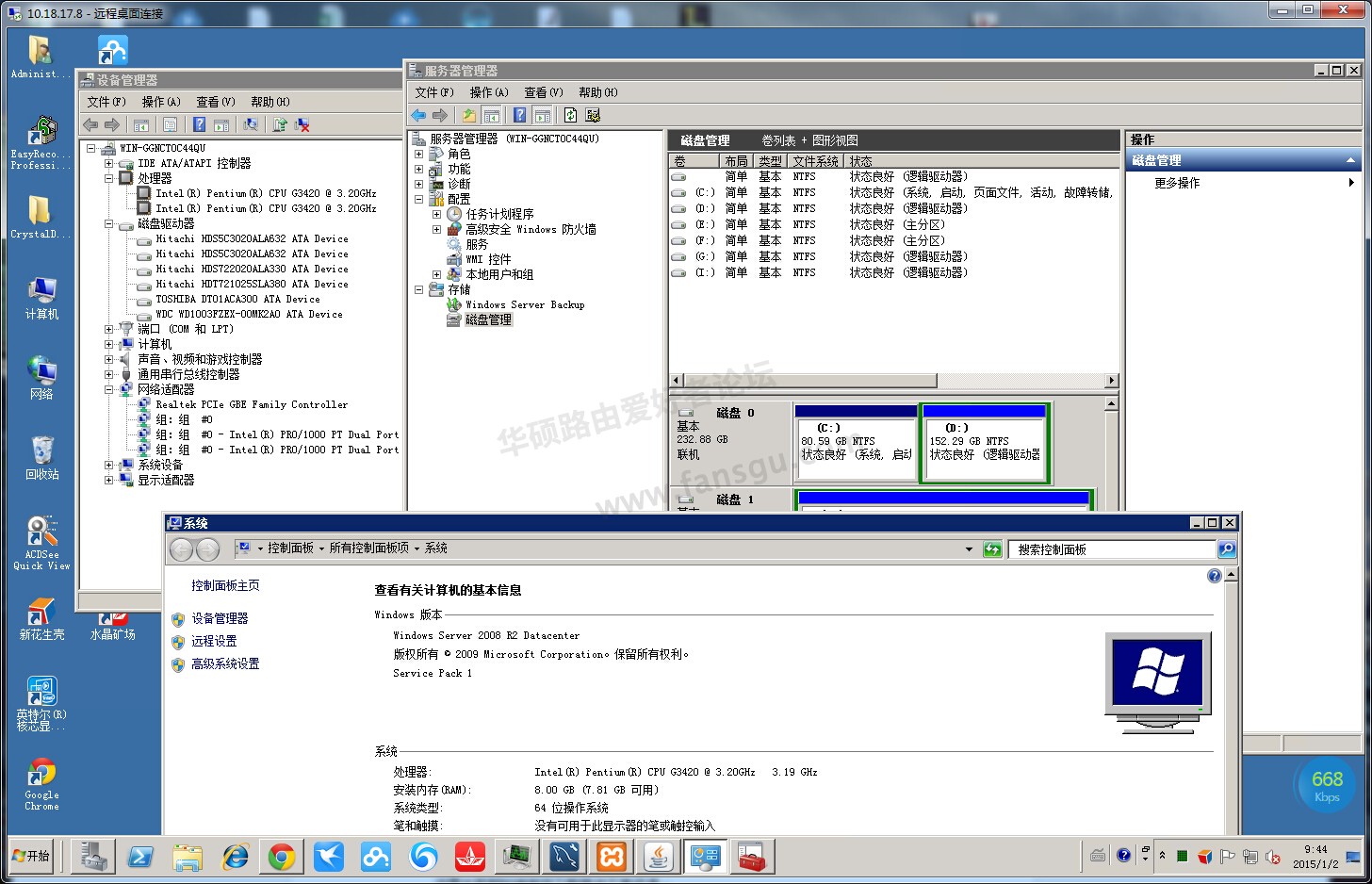This screenshot has height=884, width=1372.
Task: Open ACDSee Quick View desktop icon
Action: (x=41, y=543)
